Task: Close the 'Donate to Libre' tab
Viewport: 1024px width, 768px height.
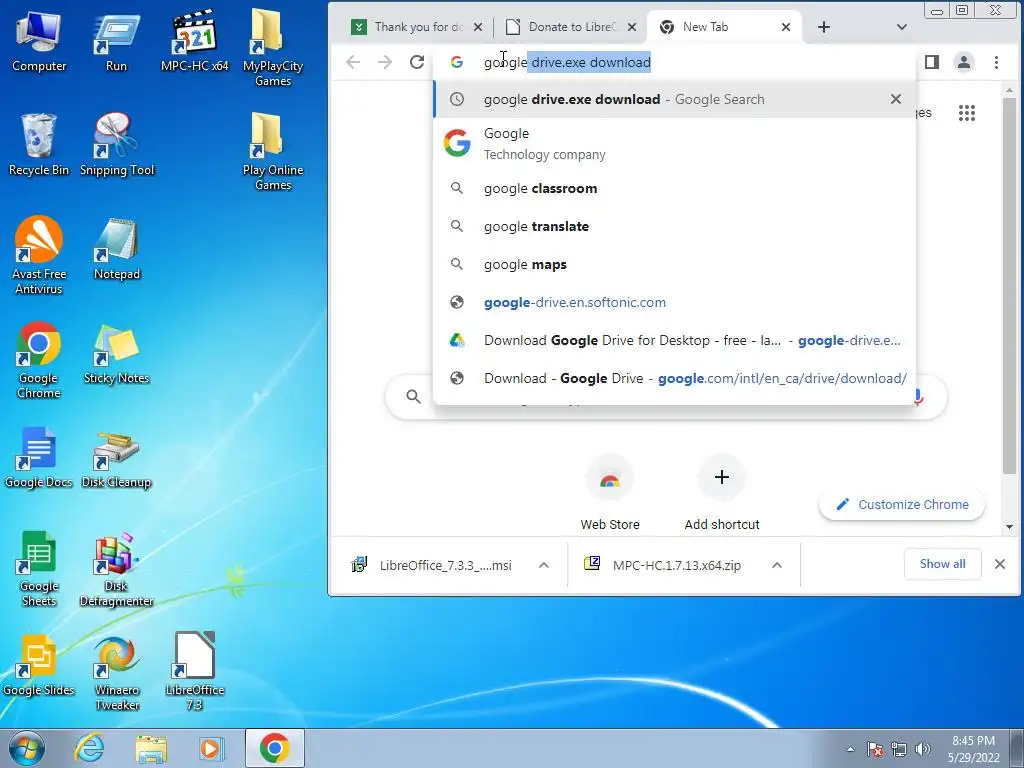Action: 632,27
